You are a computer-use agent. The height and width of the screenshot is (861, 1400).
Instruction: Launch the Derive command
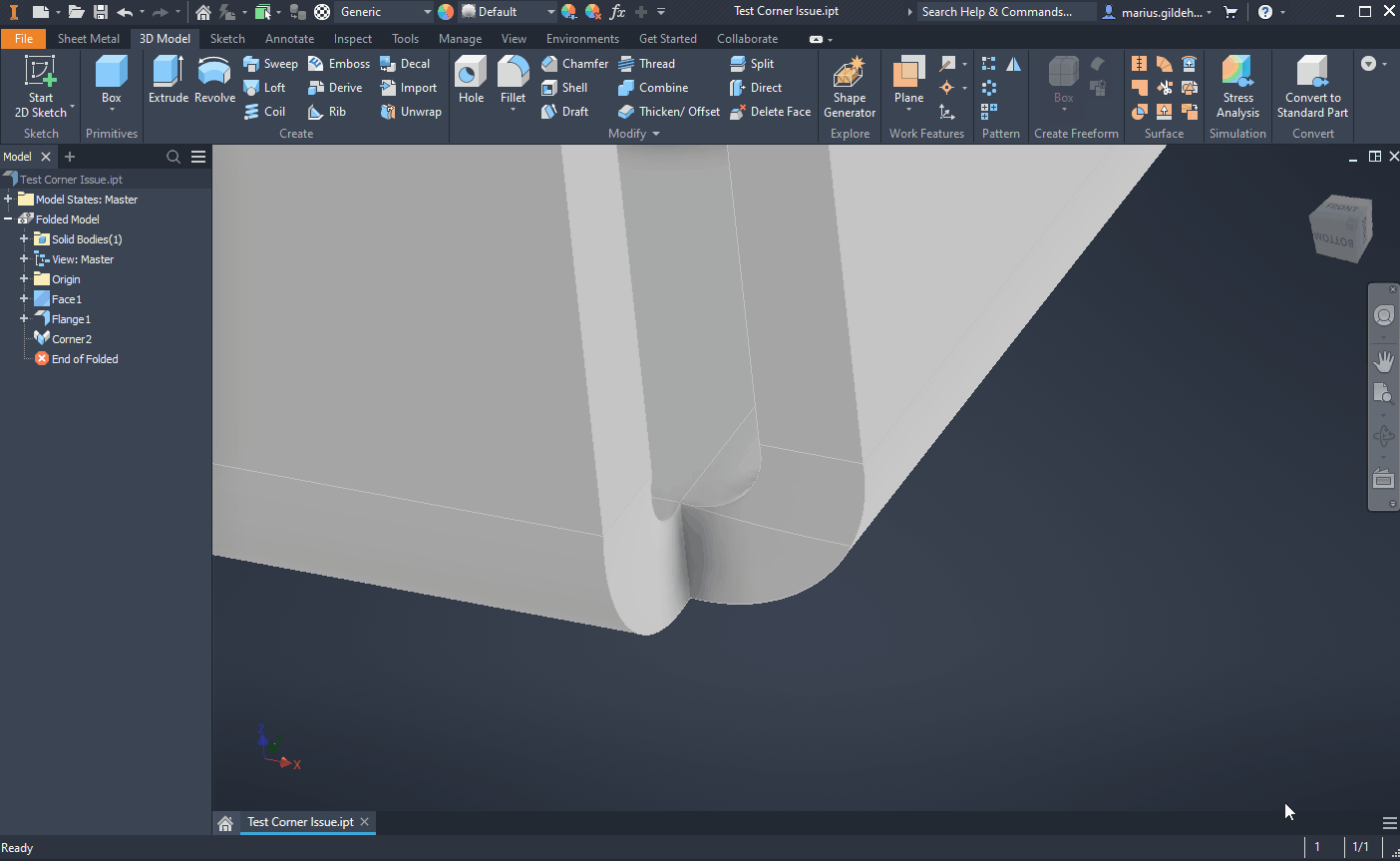tap(335, 88)
